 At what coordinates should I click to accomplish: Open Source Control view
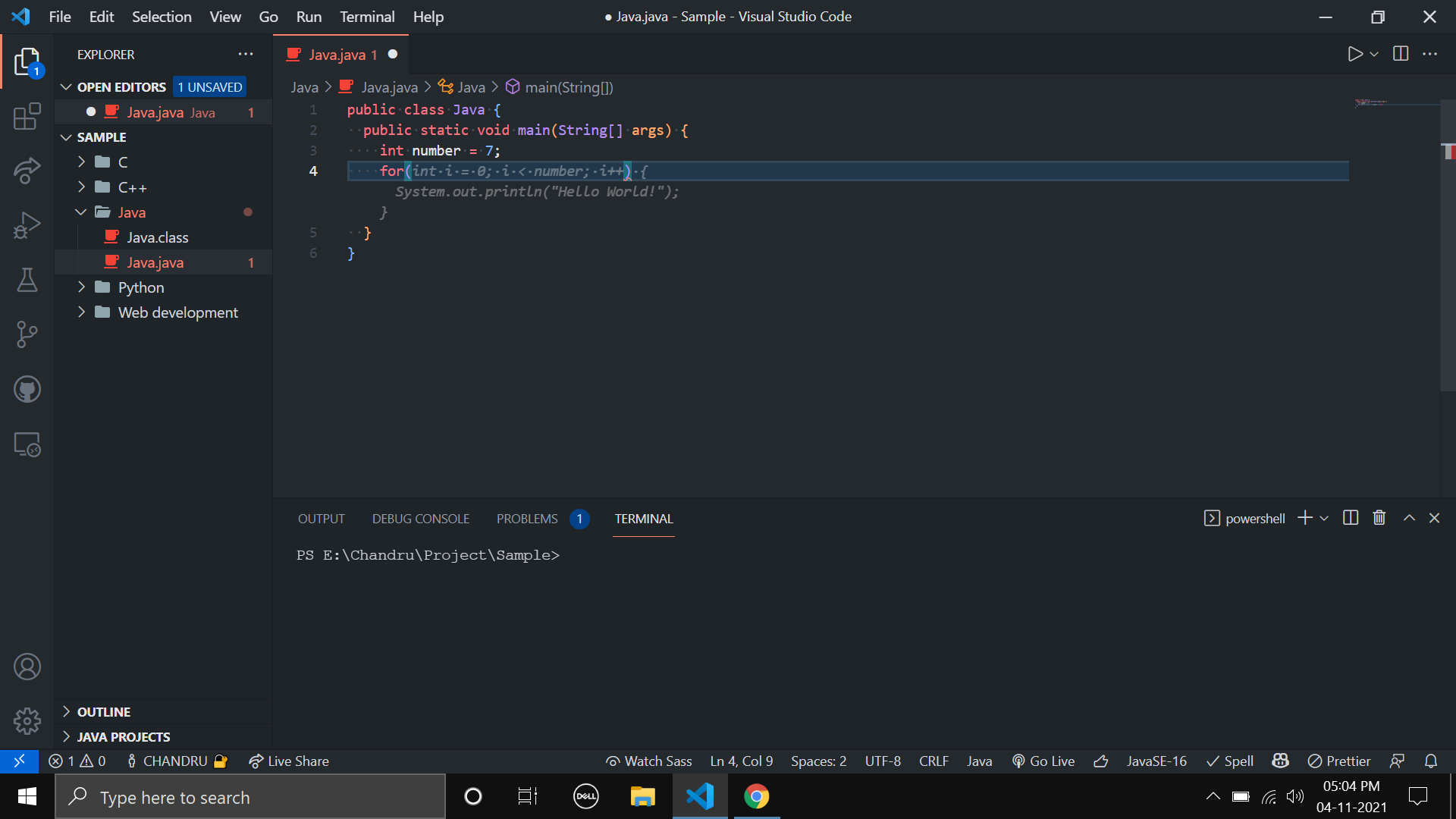click(x=27, y=334)
